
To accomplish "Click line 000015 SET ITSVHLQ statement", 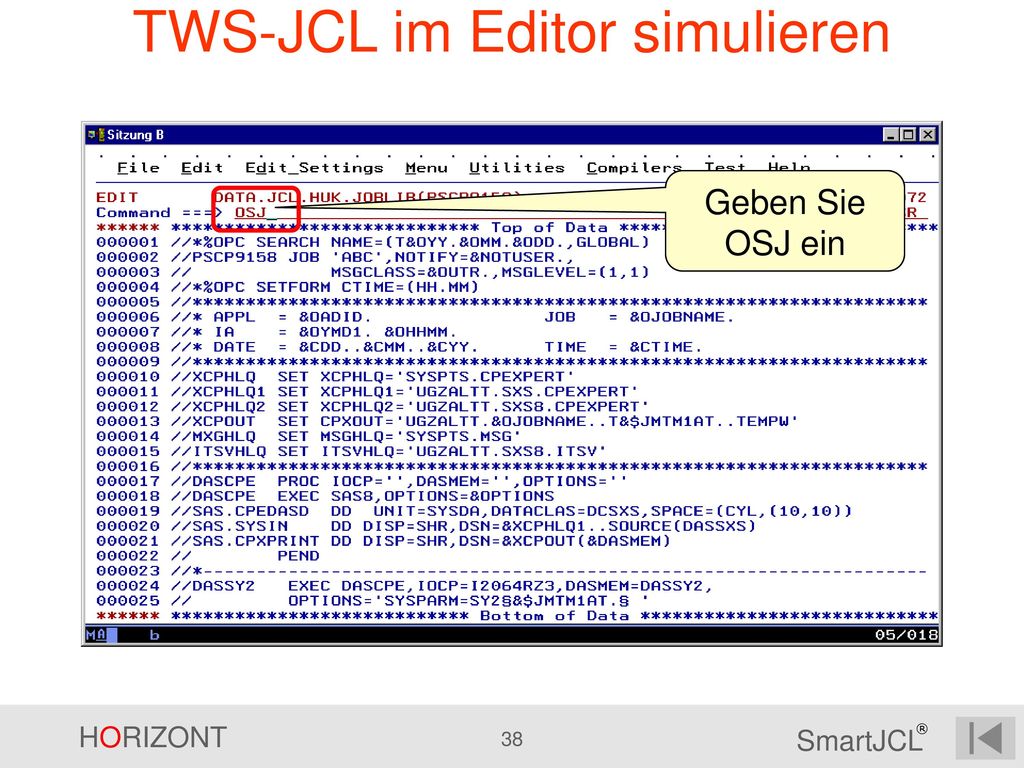I will point(351,452).
